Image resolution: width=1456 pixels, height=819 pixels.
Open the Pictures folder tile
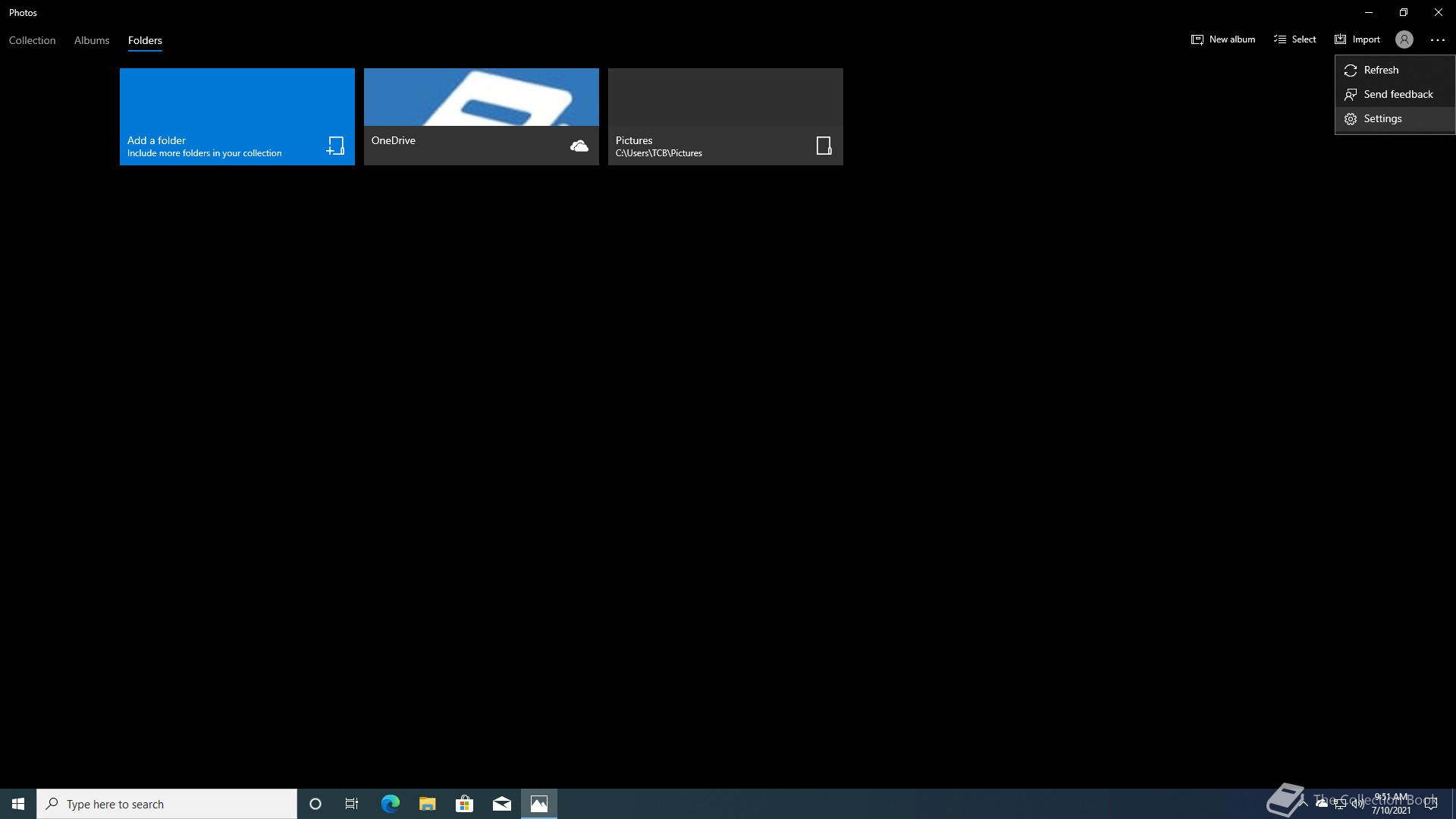point(726,117)
